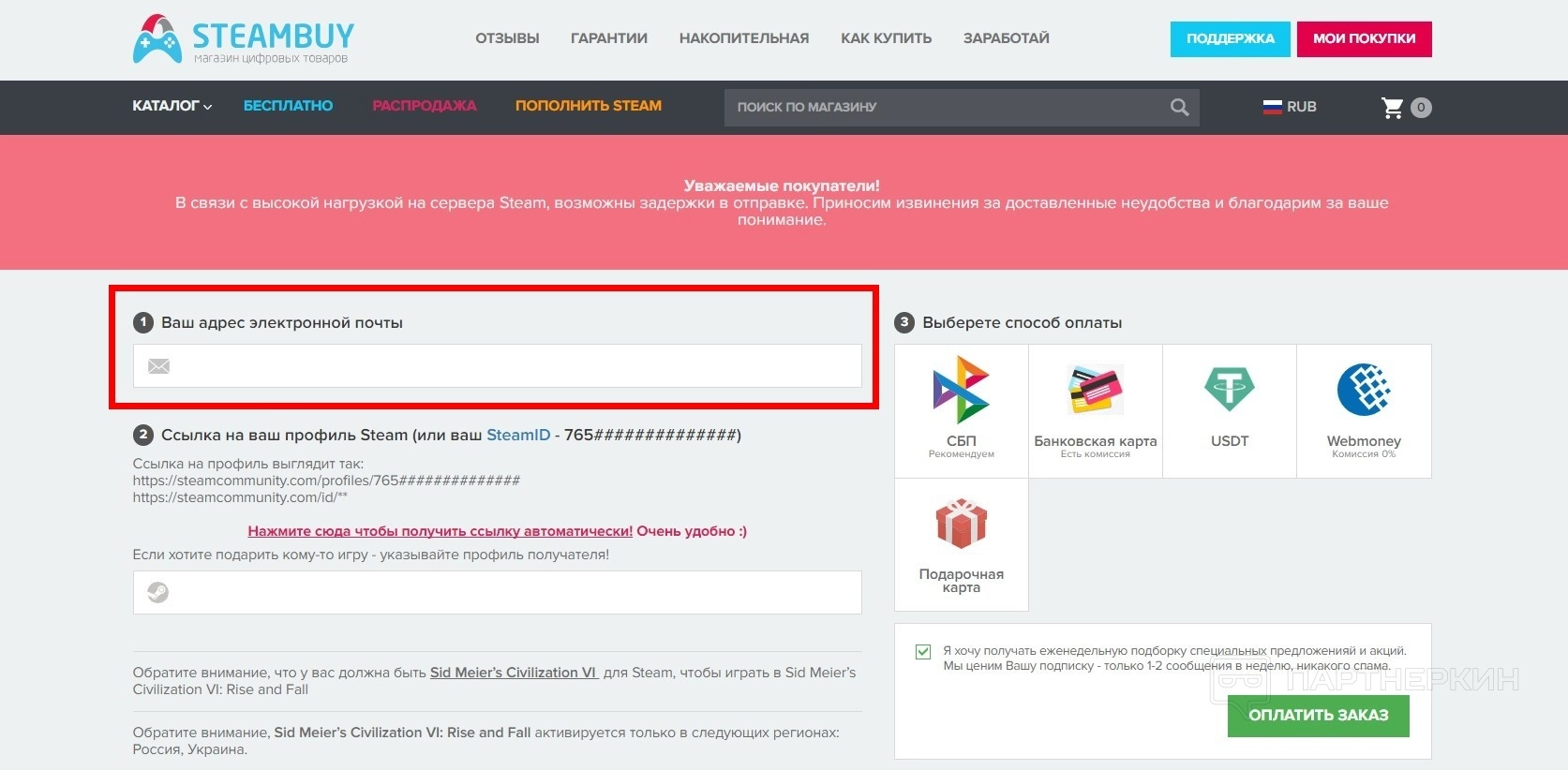This screenshot has width=1568, height=770.
Task: Open ПОПОЛНИТЬ STEAM page
Action: 589,106
